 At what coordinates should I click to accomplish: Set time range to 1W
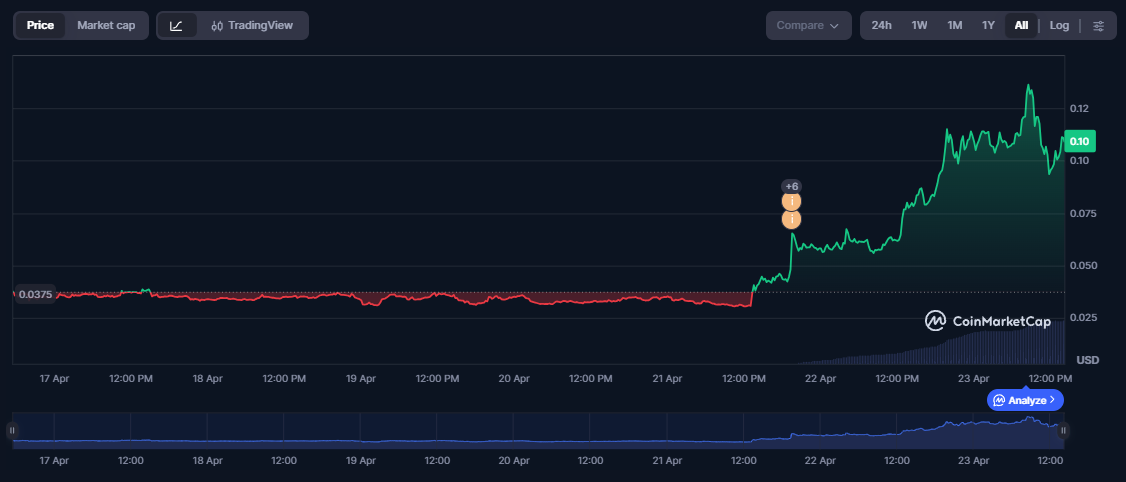point(919,26)
